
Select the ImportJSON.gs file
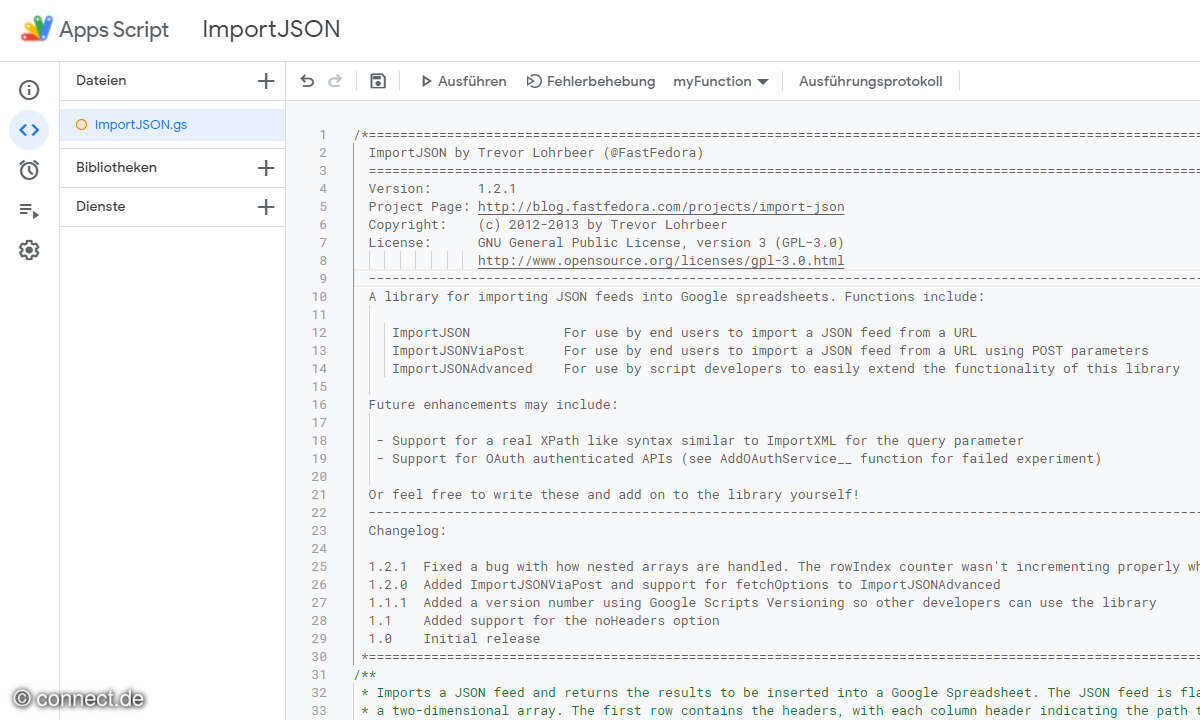point(172,125)
